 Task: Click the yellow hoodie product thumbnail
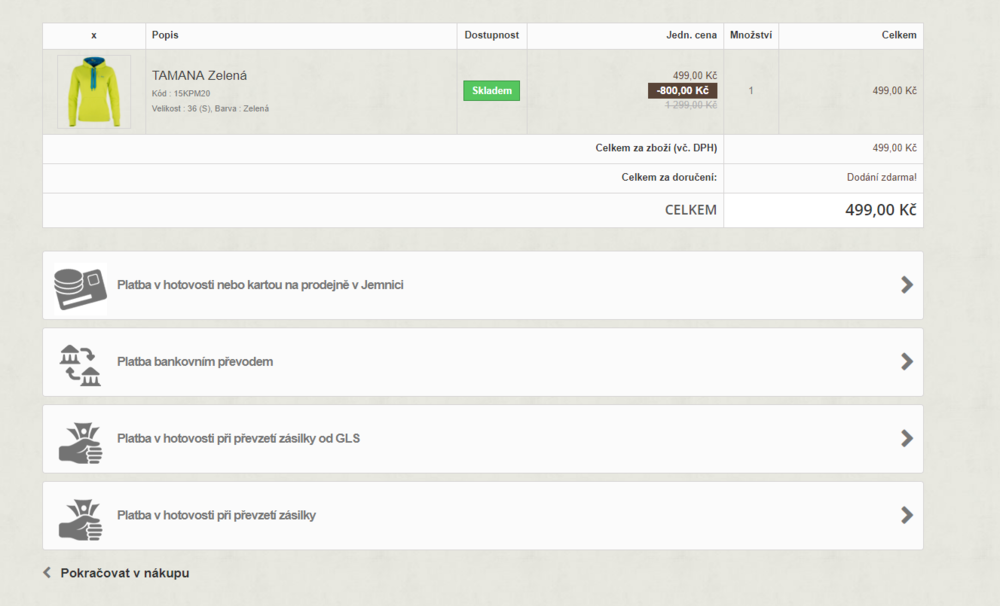[94, 92]
